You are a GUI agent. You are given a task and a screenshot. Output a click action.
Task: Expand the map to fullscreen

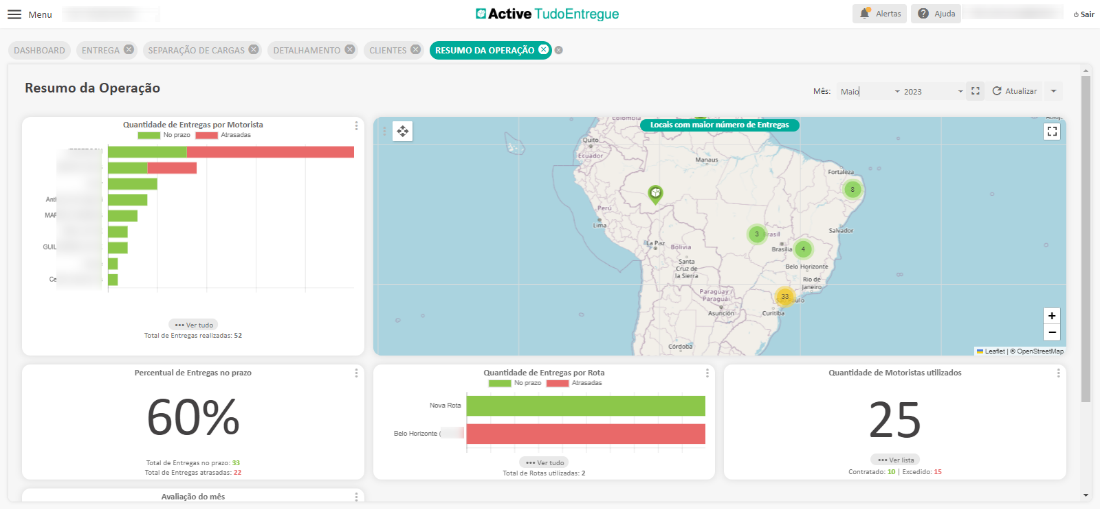tap(1052, 132)
